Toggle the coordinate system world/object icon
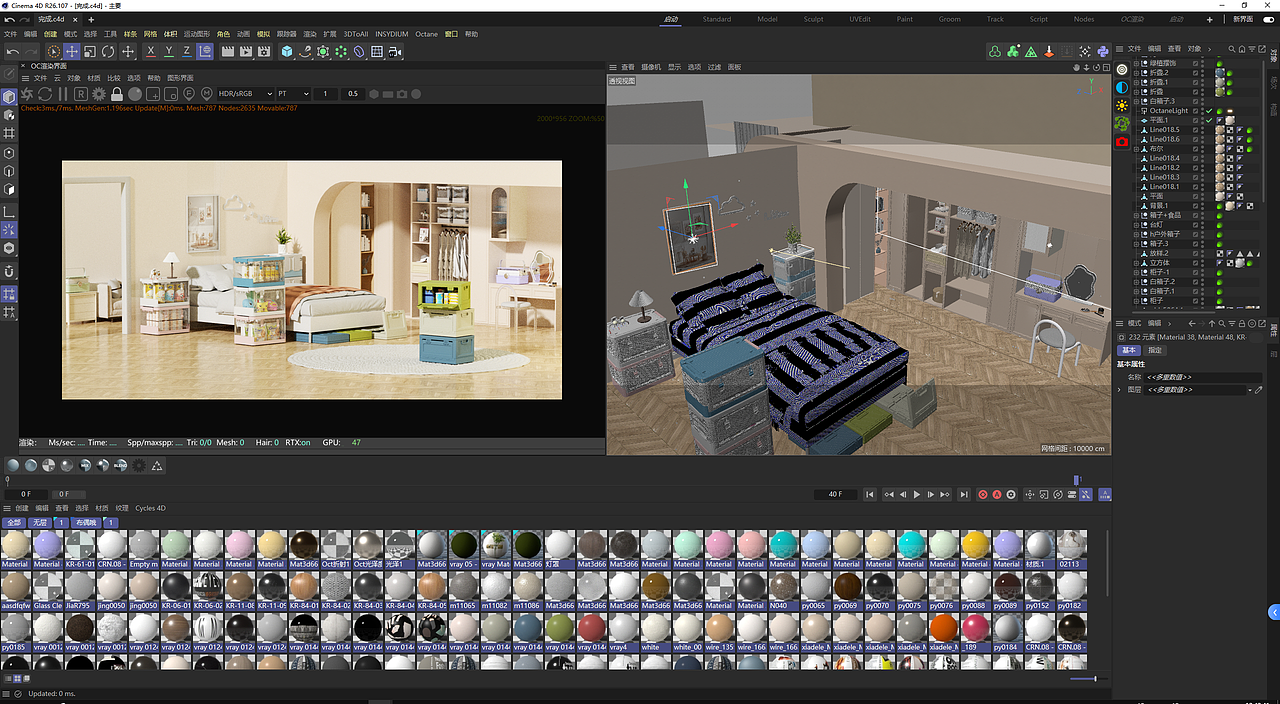Viewport: 1280px width, 704px height. (x=205, y=51)
